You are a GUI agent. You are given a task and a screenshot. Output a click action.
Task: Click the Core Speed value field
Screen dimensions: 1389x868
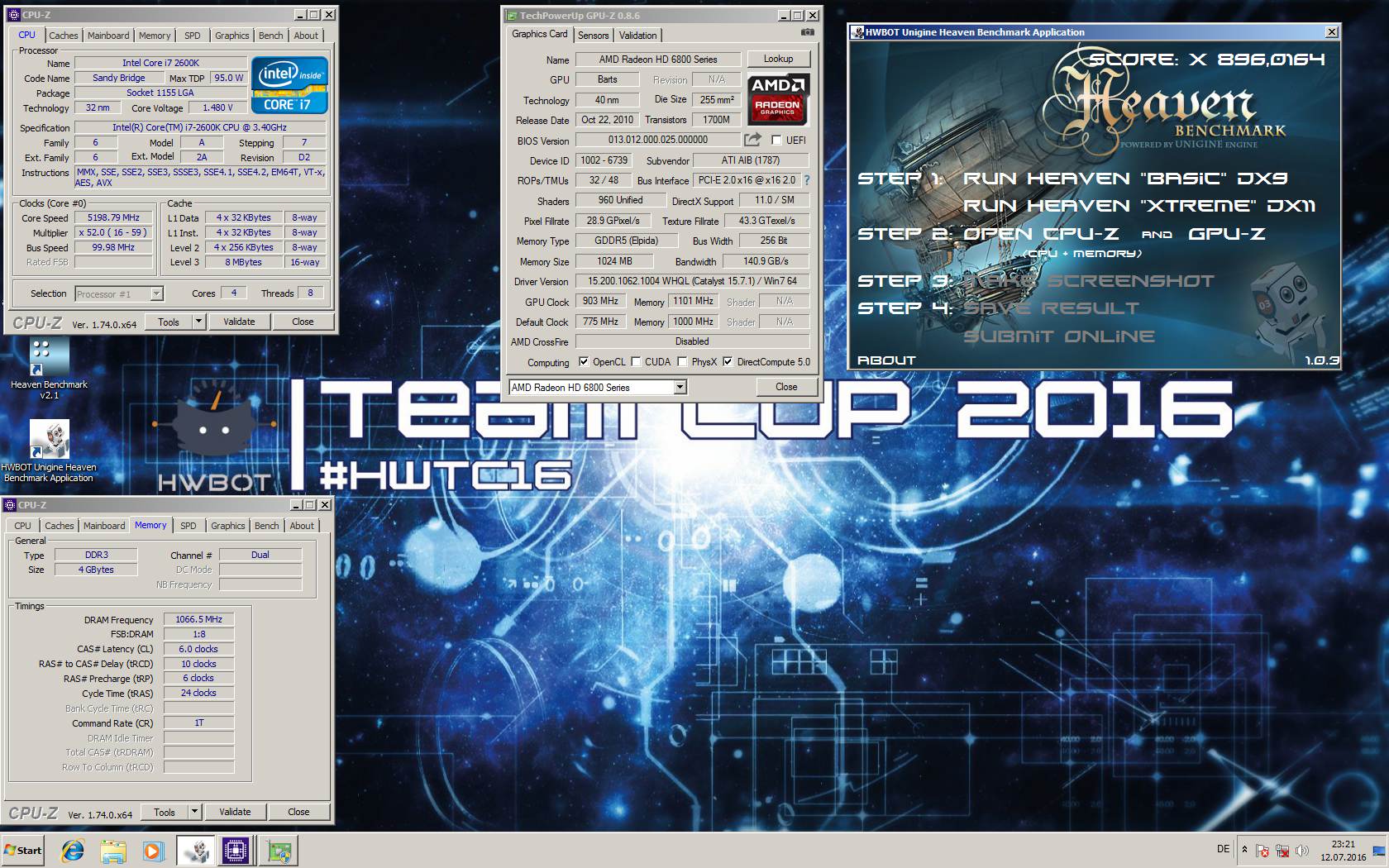click(115, 217)
